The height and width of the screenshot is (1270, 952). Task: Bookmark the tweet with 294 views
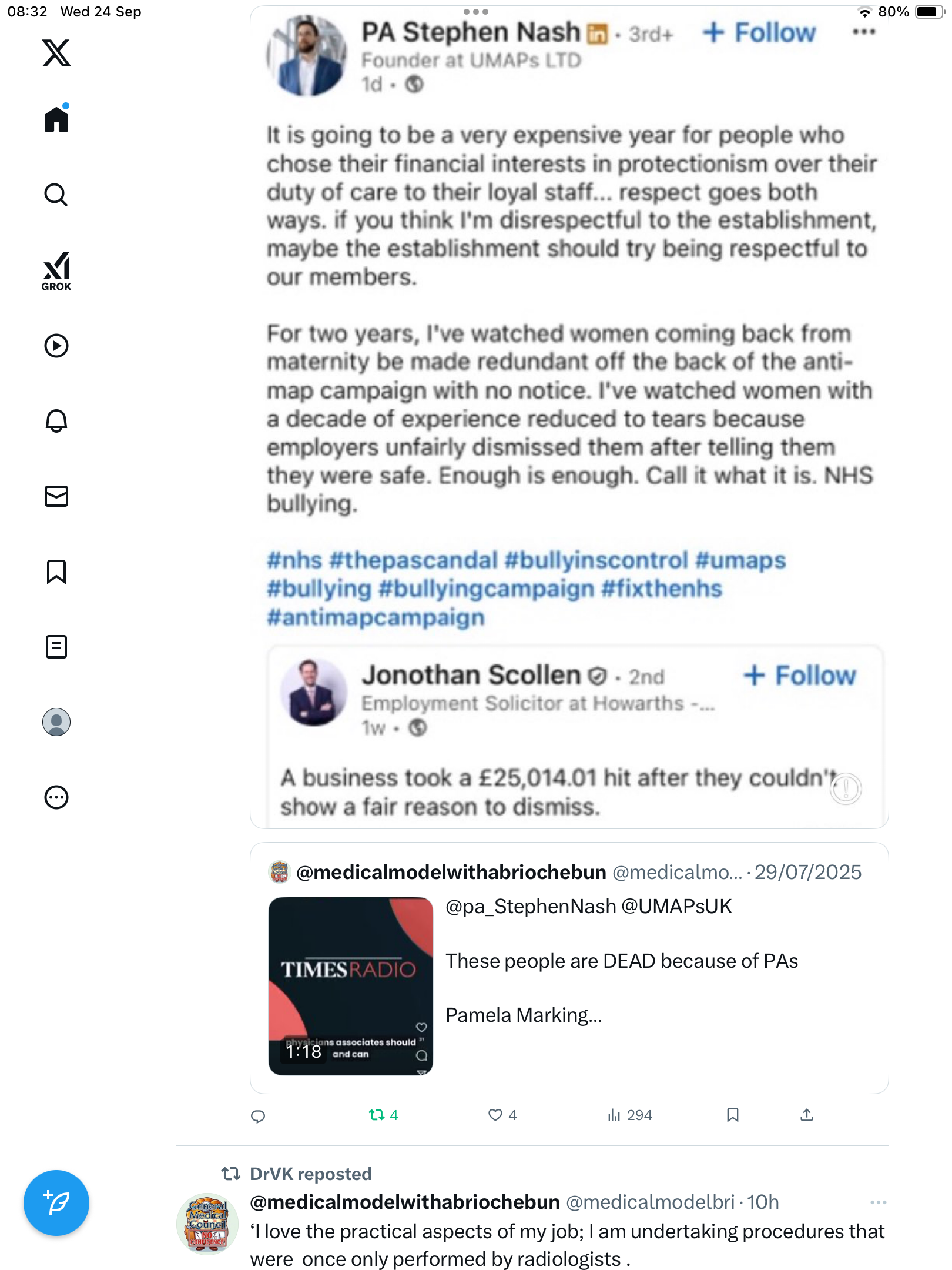tap(732, 1115)
